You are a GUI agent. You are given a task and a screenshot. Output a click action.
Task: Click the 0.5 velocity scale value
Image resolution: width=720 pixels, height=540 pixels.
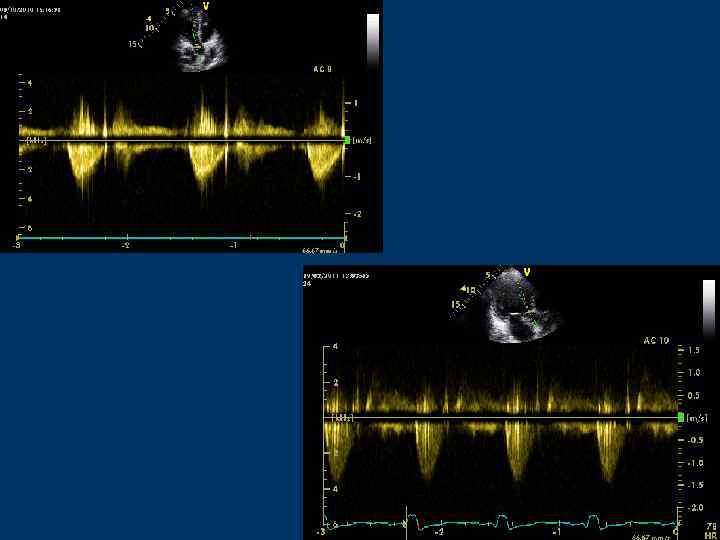pyautogui.click(x=693, y=395)
